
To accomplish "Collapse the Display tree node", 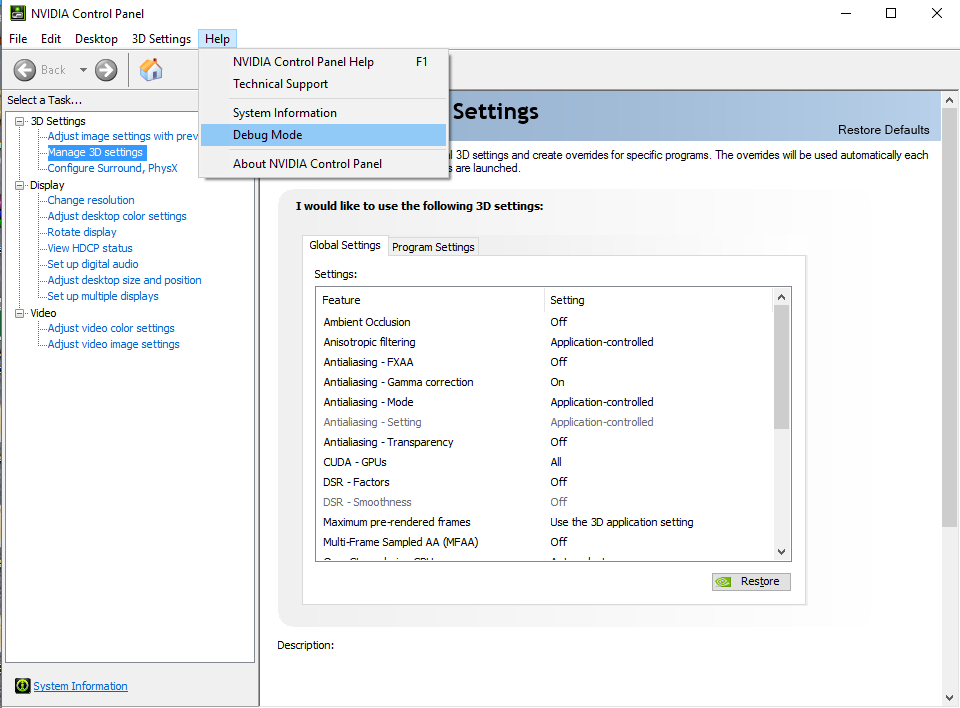I will (x=20, y=185).
